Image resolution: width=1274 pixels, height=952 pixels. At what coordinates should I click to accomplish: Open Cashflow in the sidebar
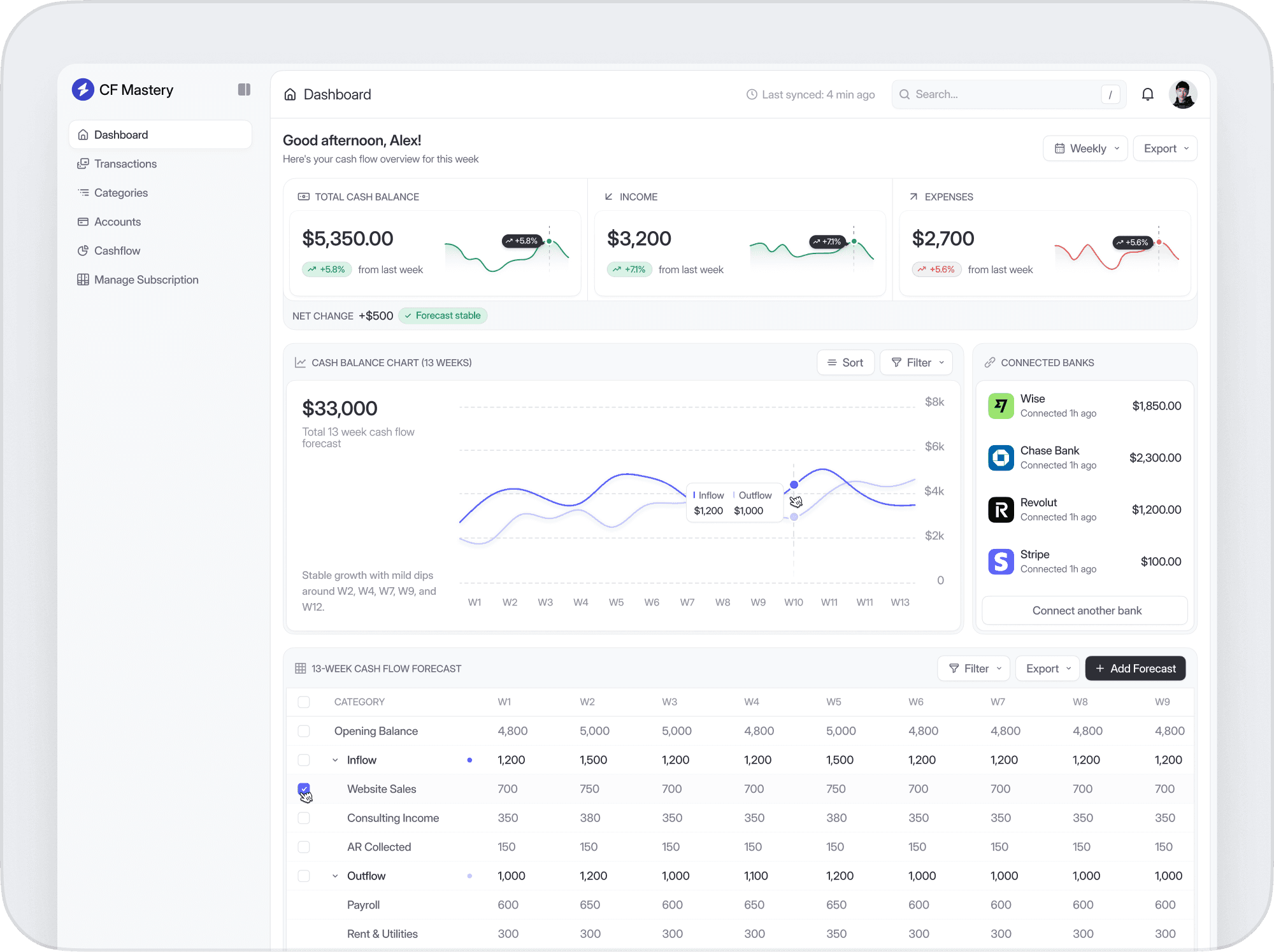click(117, 251)
